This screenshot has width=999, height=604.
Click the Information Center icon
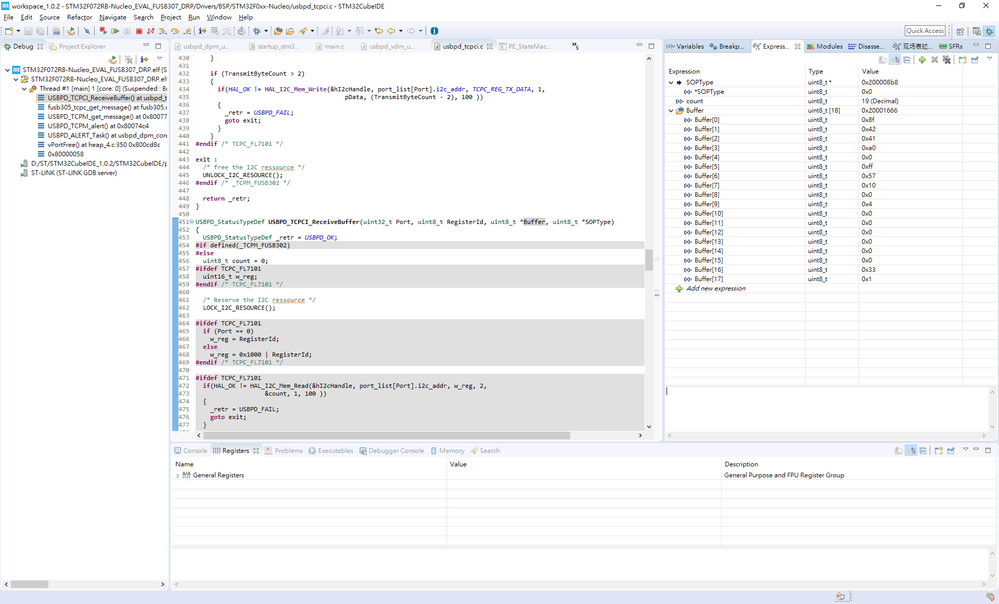pos(434,31)
